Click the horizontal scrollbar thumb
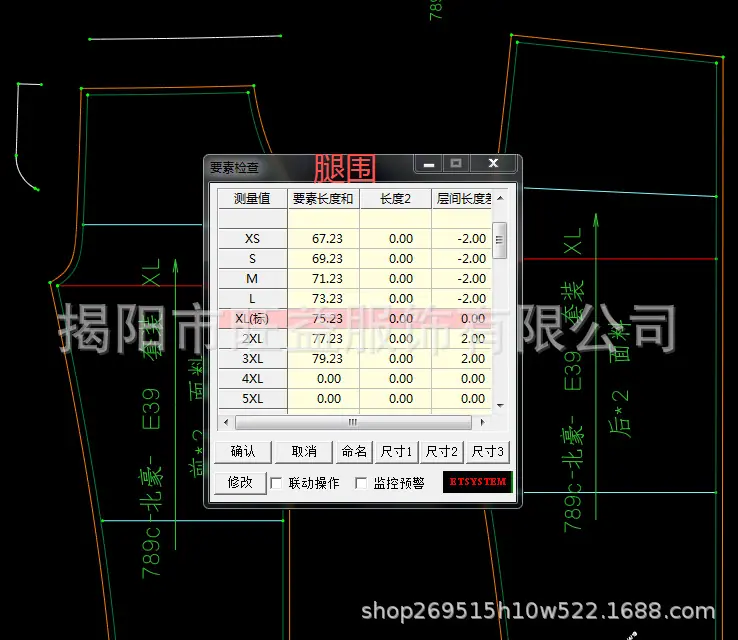The image size is (738, 640). [x=353, y=422]
